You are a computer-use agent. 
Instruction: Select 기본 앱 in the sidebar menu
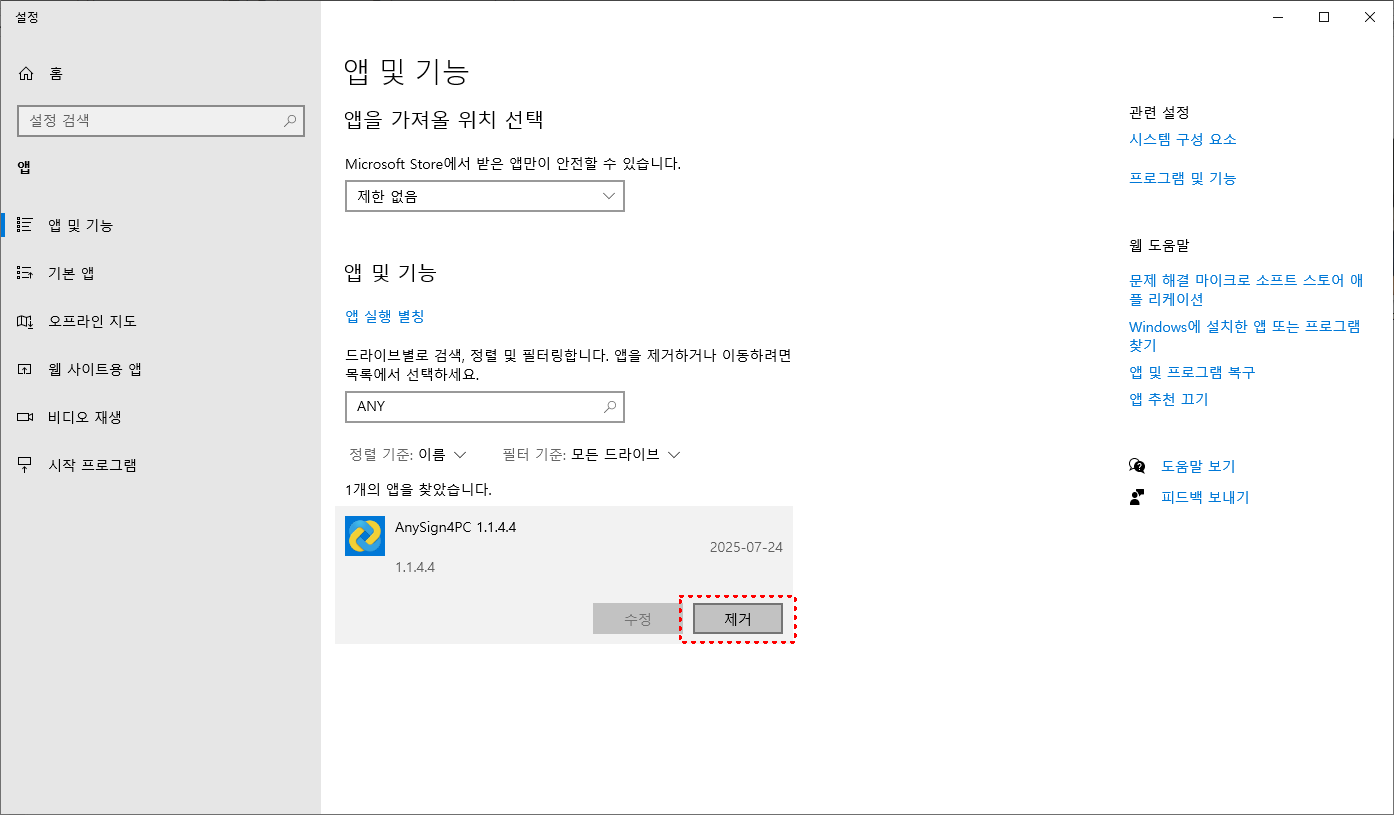[x=26, y=272]
